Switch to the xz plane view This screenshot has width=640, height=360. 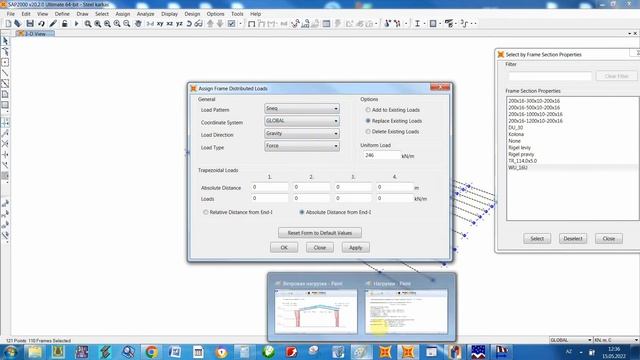pyautogui.click(x=169, y=24)
